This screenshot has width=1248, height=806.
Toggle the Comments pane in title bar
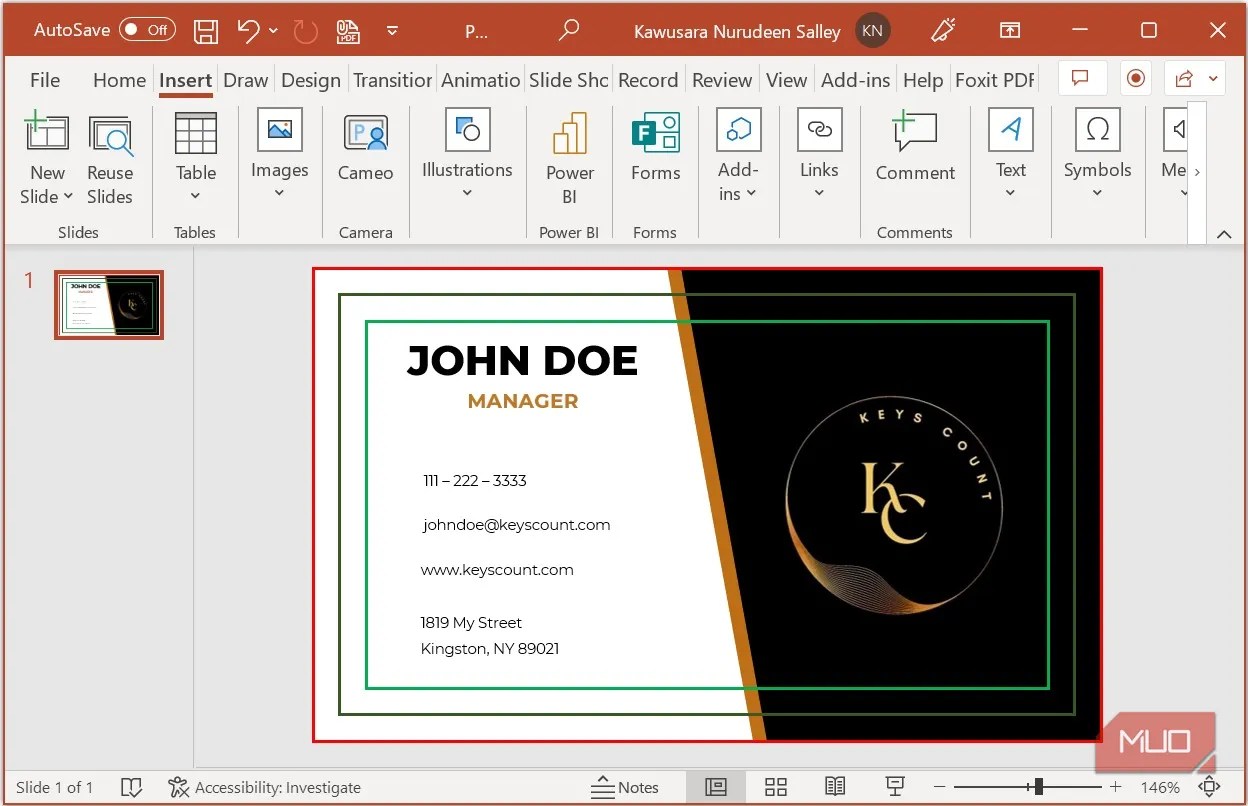[1082, 78]
